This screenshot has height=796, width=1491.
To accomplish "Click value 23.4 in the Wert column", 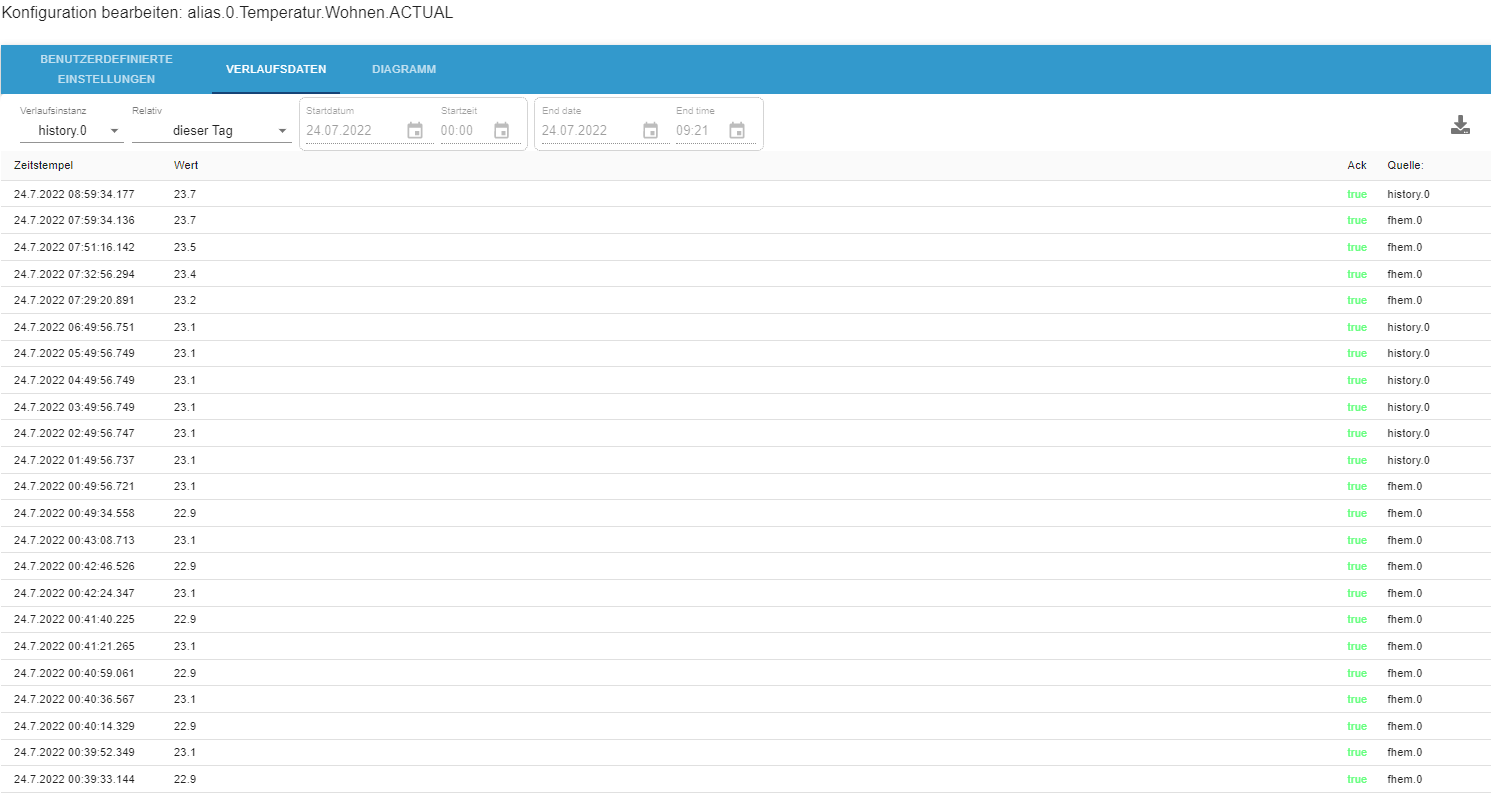I will tap(184, 274).
